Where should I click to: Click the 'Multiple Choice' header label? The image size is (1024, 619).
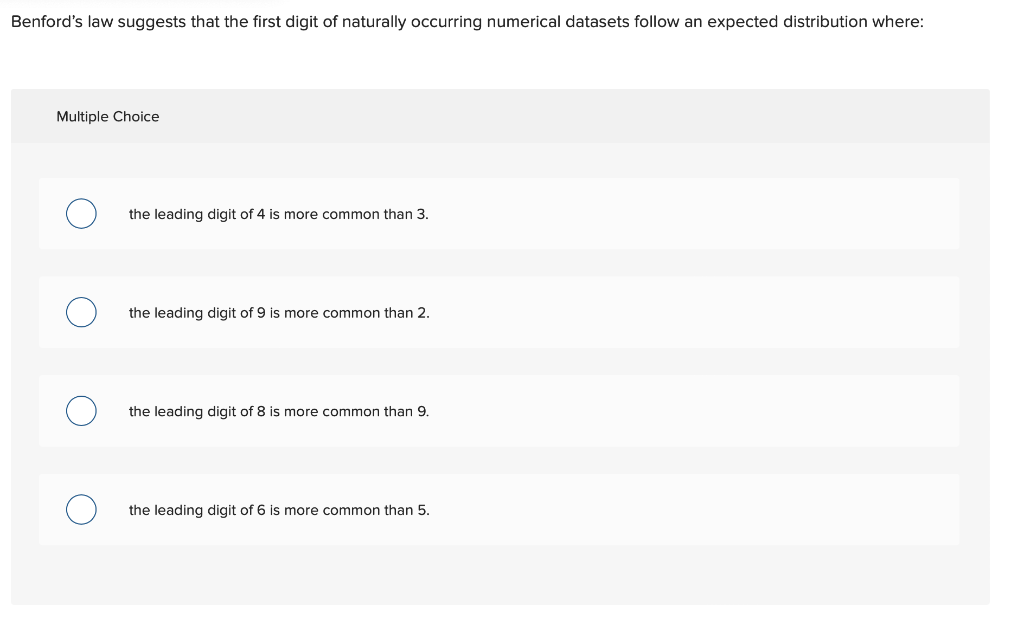pos(108,116)
